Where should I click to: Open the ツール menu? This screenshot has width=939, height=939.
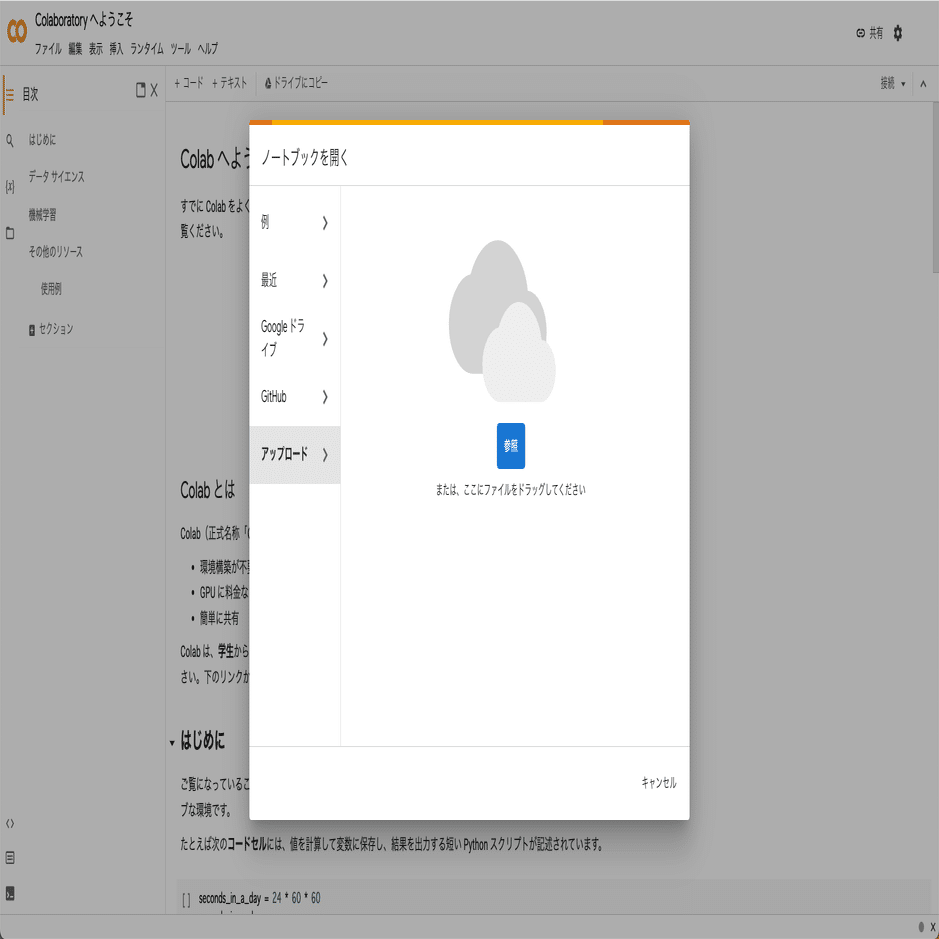180,49
